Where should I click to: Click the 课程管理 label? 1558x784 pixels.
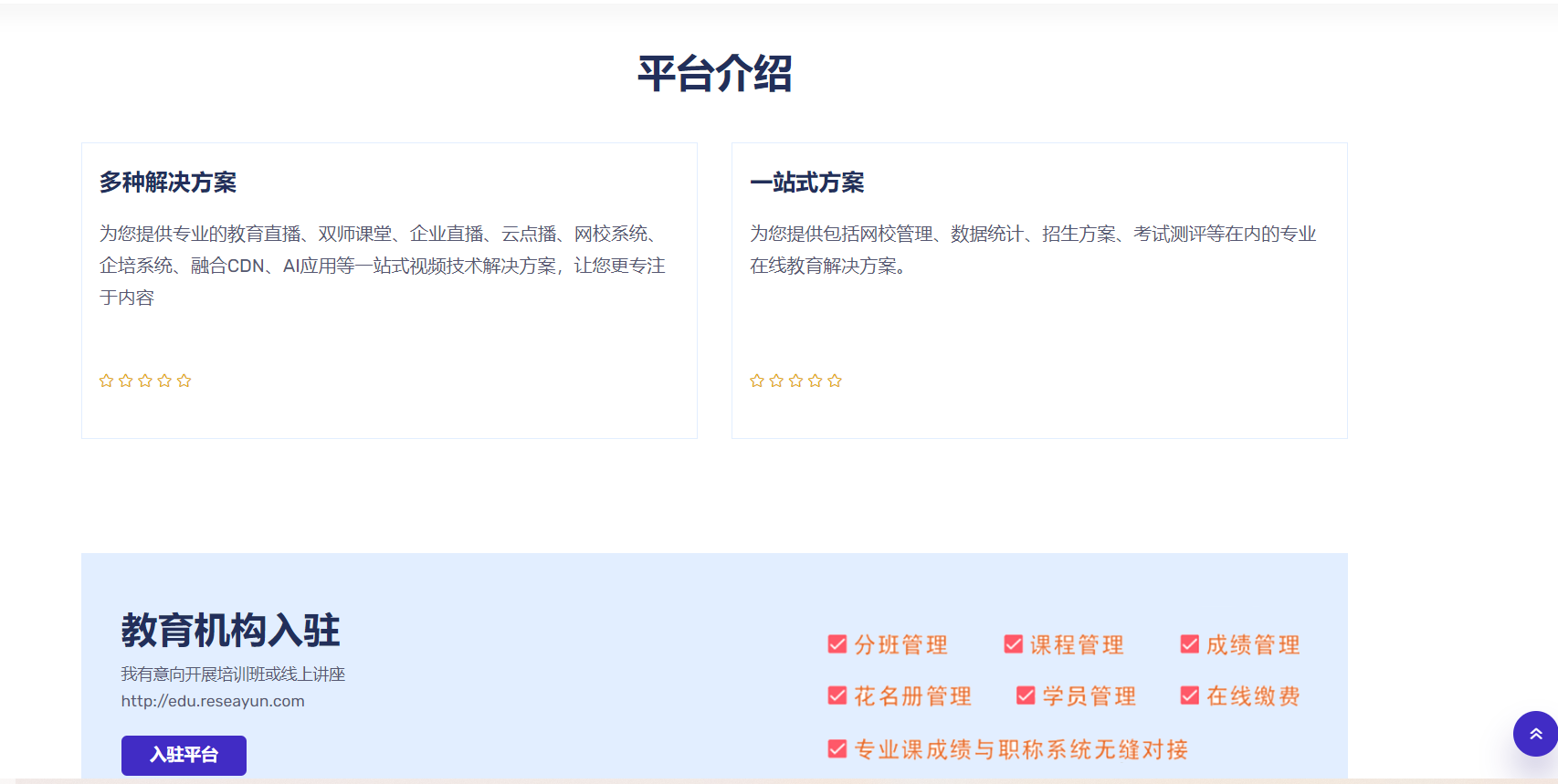[1078, 645]
